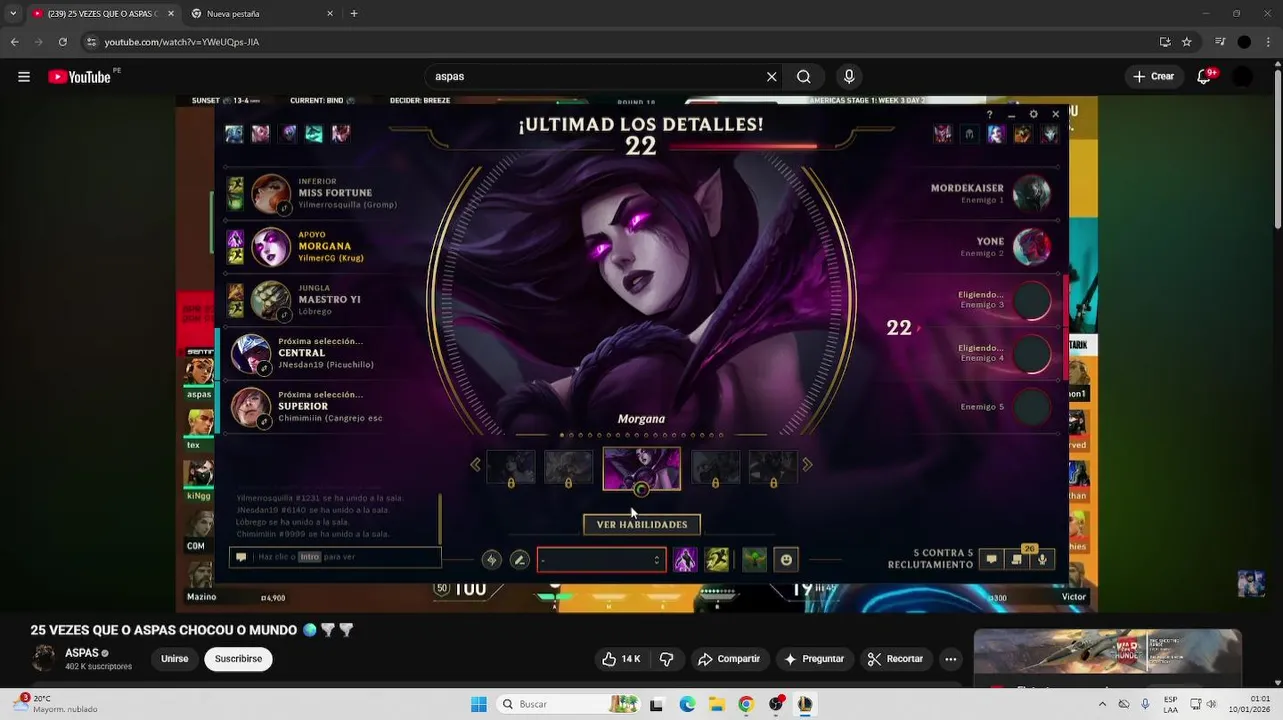
Task: Open the YouTube hamburger guide menu
Action: (24, 77)
